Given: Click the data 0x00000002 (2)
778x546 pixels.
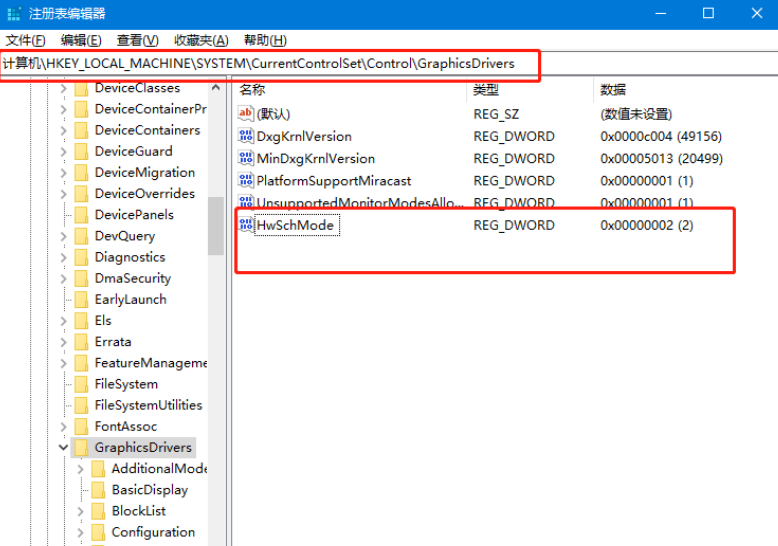Looking at the screenshot, I should pyautogui.click(x=647, y=225).
